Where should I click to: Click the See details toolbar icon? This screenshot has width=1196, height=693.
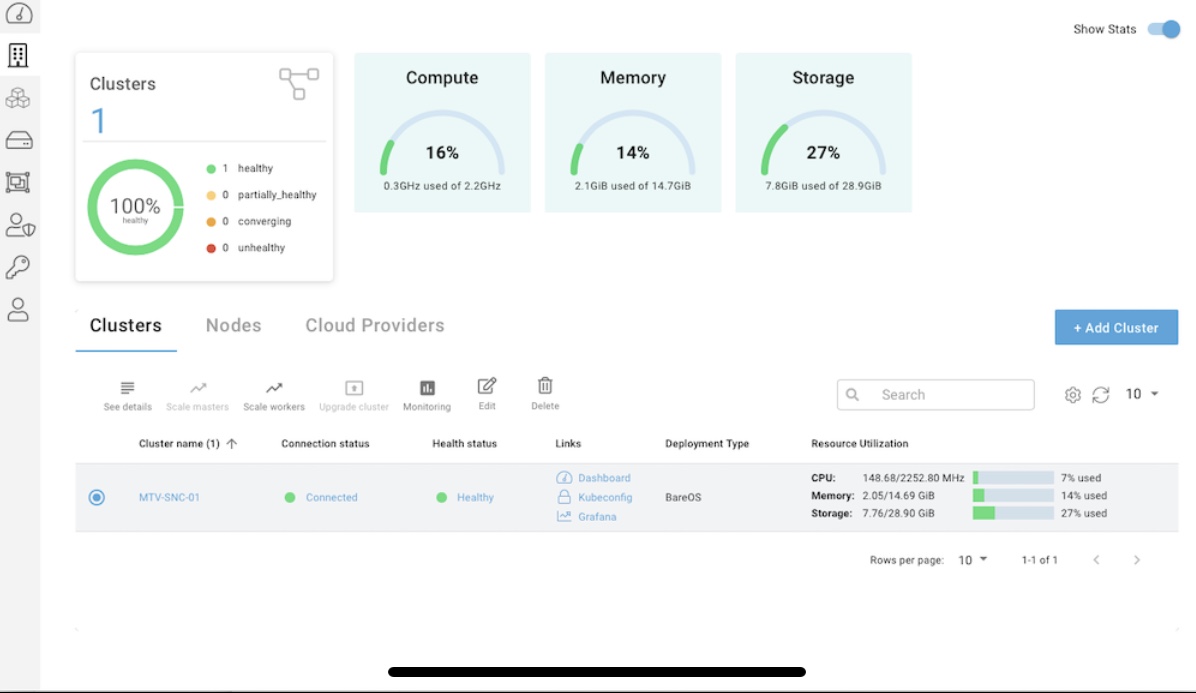tap(127, 388)
